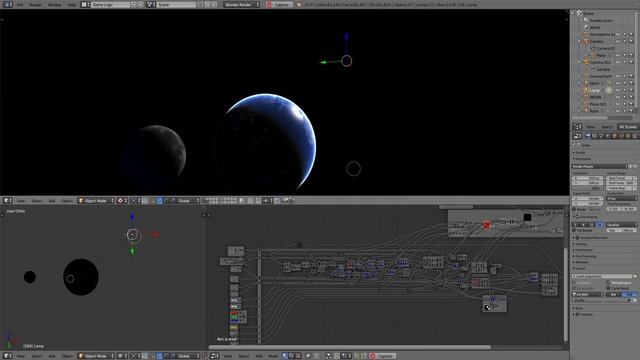This screenshot has width=640, height=360.
Task: Click the Capture button in the top bar
Action: coord(279,4)
